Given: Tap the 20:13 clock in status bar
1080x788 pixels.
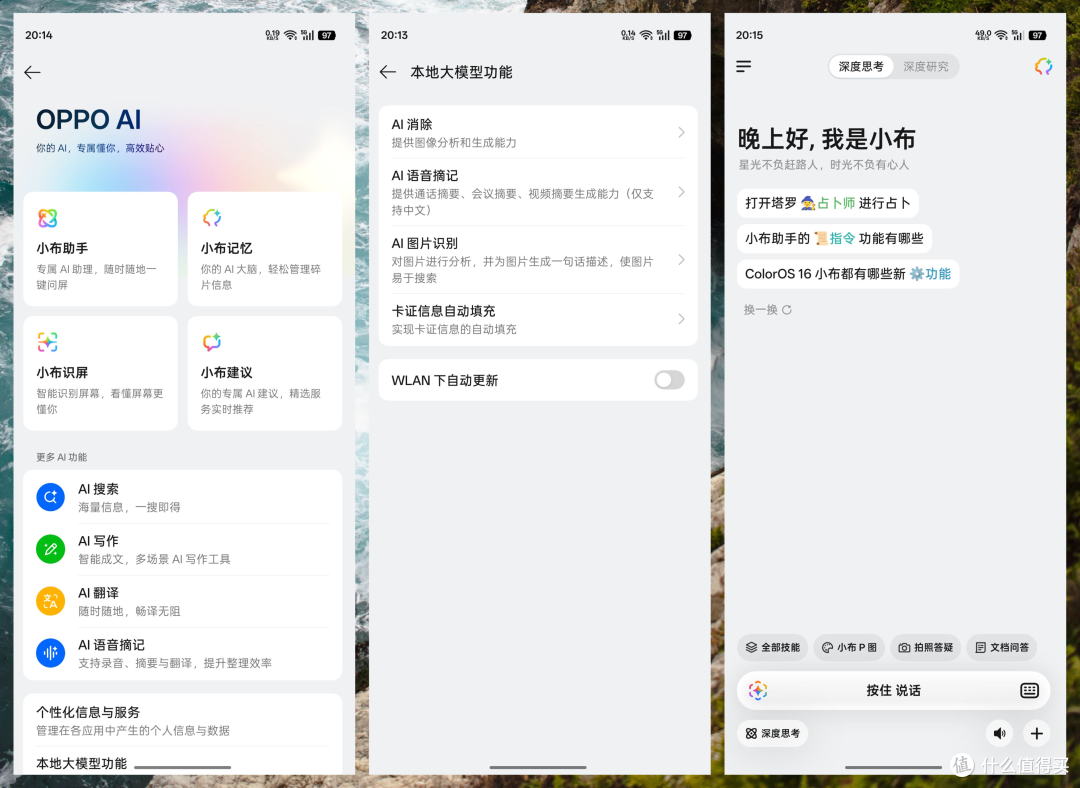Looking at the screenshot, I should coord(395,35).
